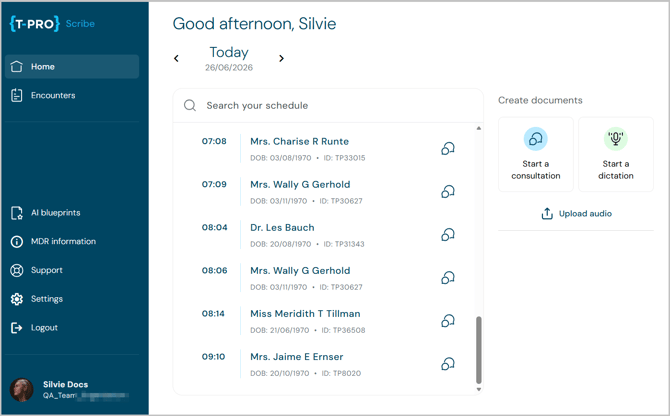Focus the Search your schedule field
Screen dimensions: 670x416
coord(328,105)
